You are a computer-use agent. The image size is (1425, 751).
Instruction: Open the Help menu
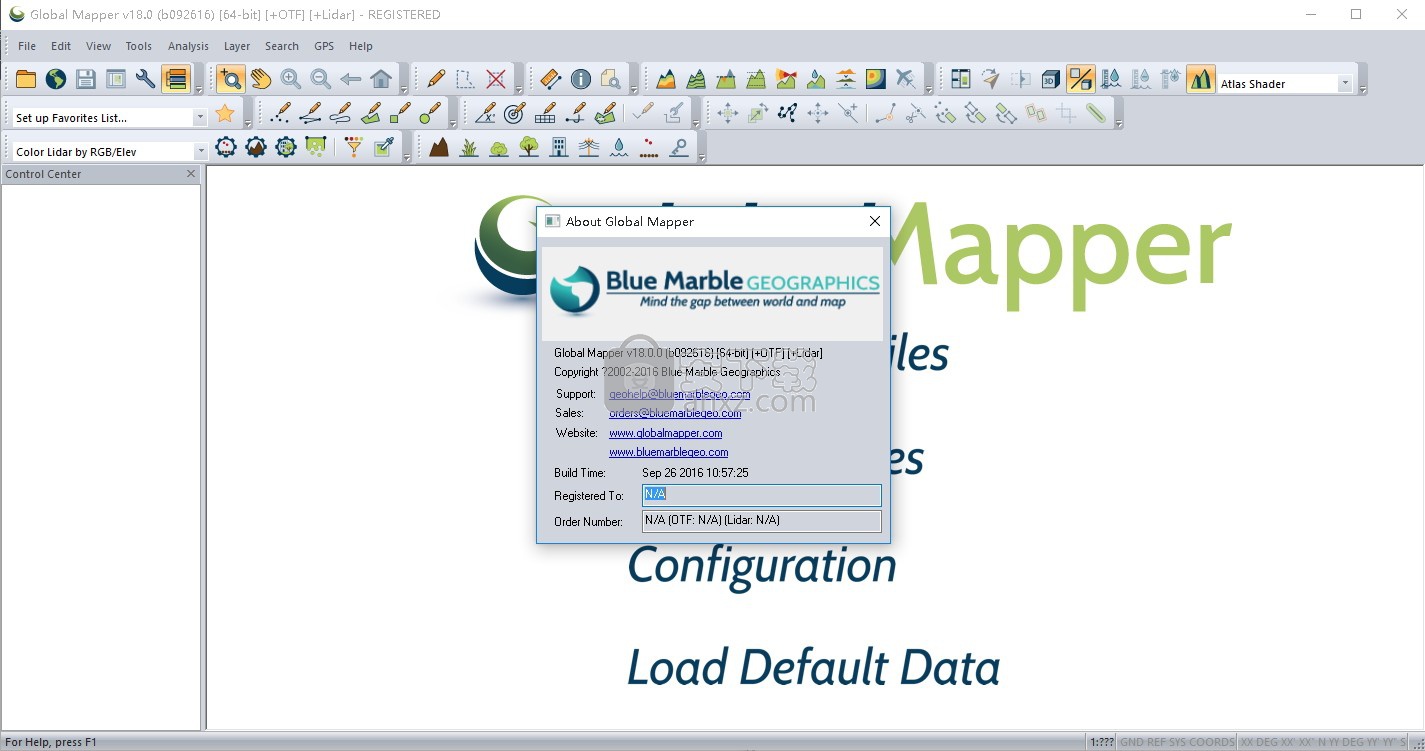tap(361, 46)
